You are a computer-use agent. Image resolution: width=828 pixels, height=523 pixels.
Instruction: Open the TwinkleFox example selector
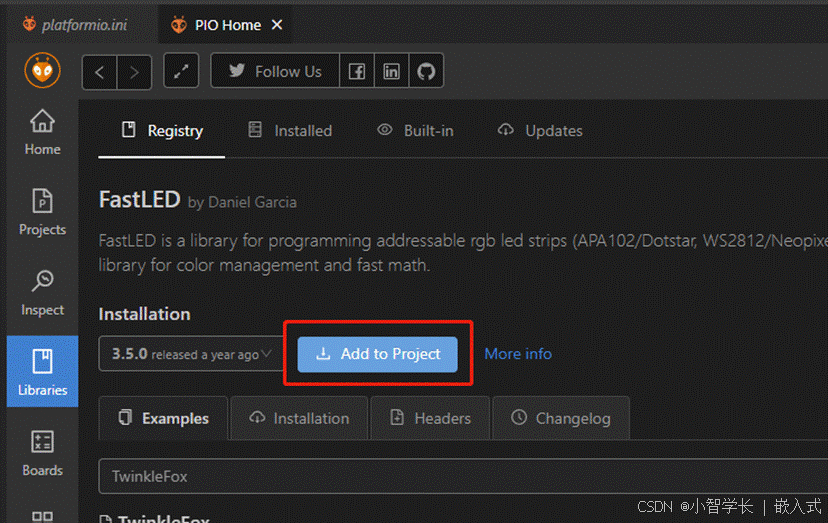[463, 476]
